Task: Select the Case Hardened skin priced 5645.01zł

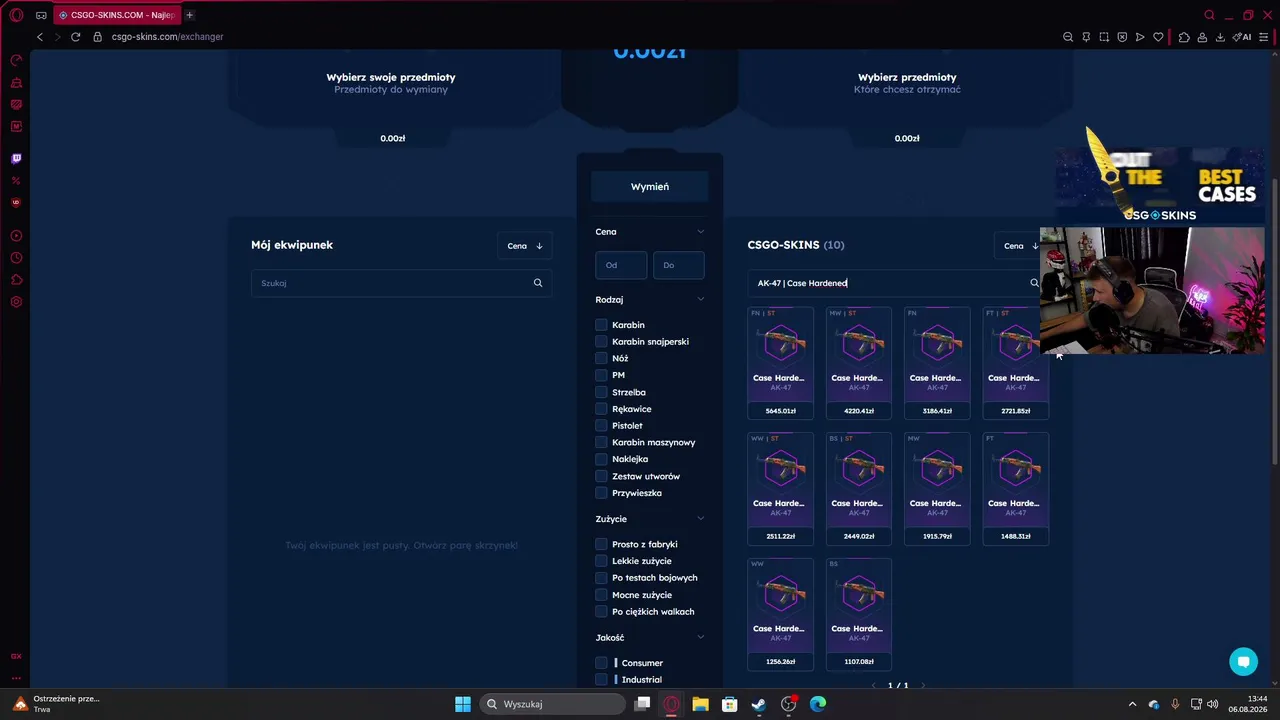Action: click(780, 362)
